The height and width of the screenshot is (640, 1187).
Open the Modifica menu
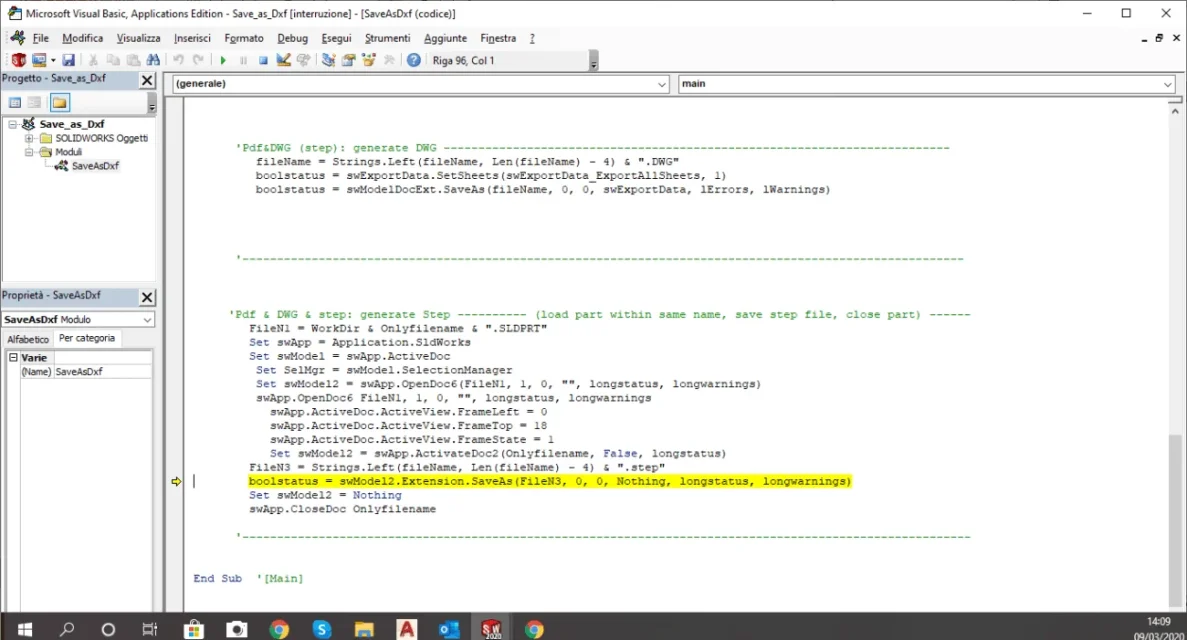tap(83, 38)
